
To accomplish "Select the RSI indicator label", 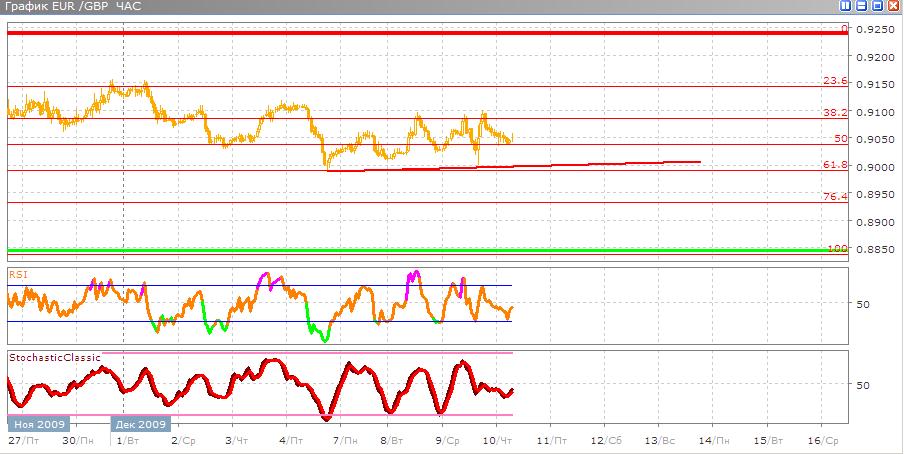I will click(18, 272).
